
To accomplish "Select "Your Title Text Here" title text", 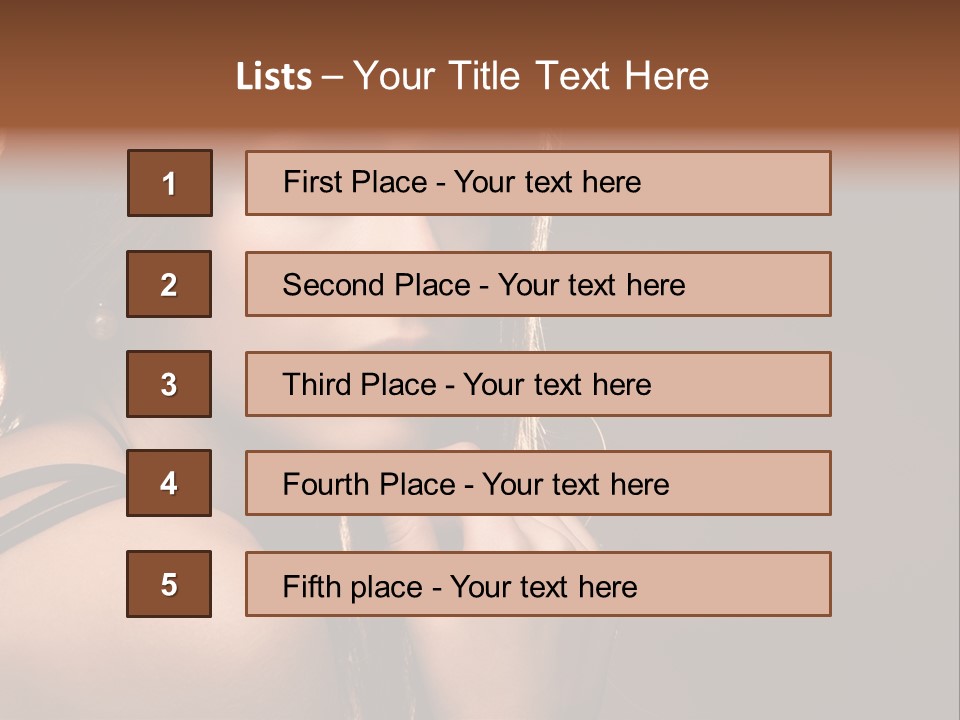I will 531,77.
